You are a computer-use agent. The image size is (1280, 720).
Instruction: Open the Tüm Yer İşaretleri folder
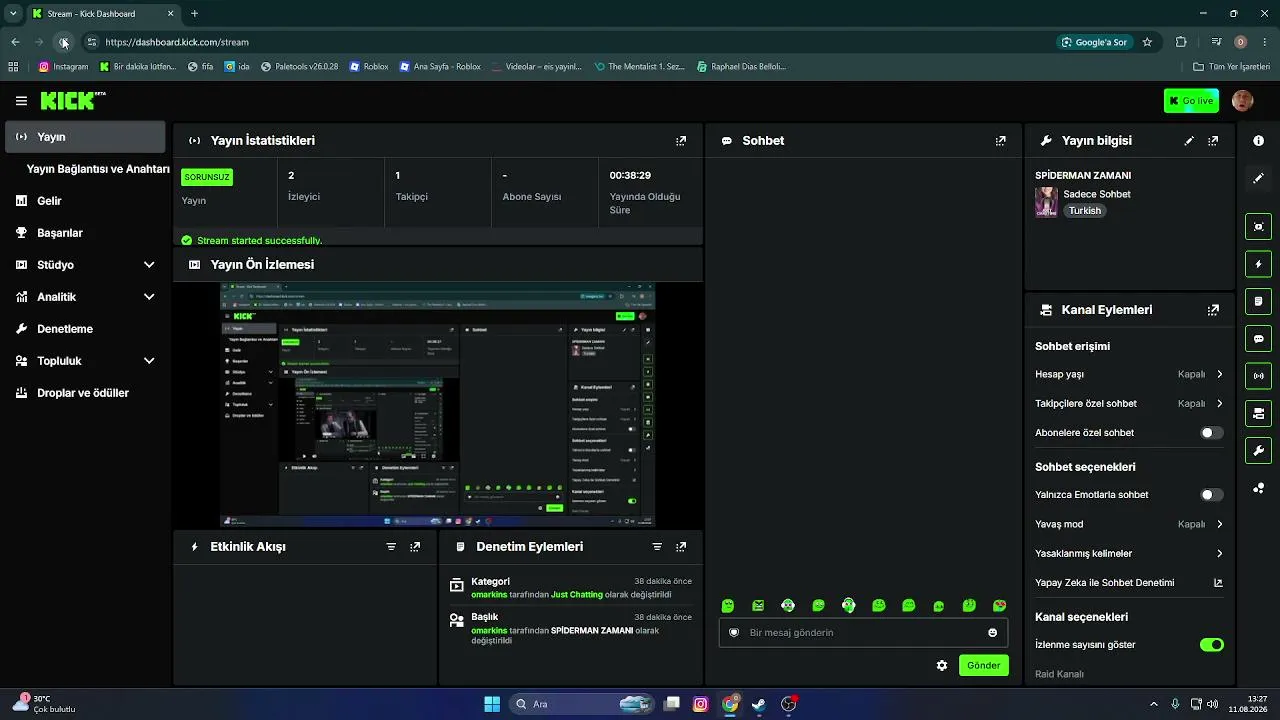(1231, 67)
